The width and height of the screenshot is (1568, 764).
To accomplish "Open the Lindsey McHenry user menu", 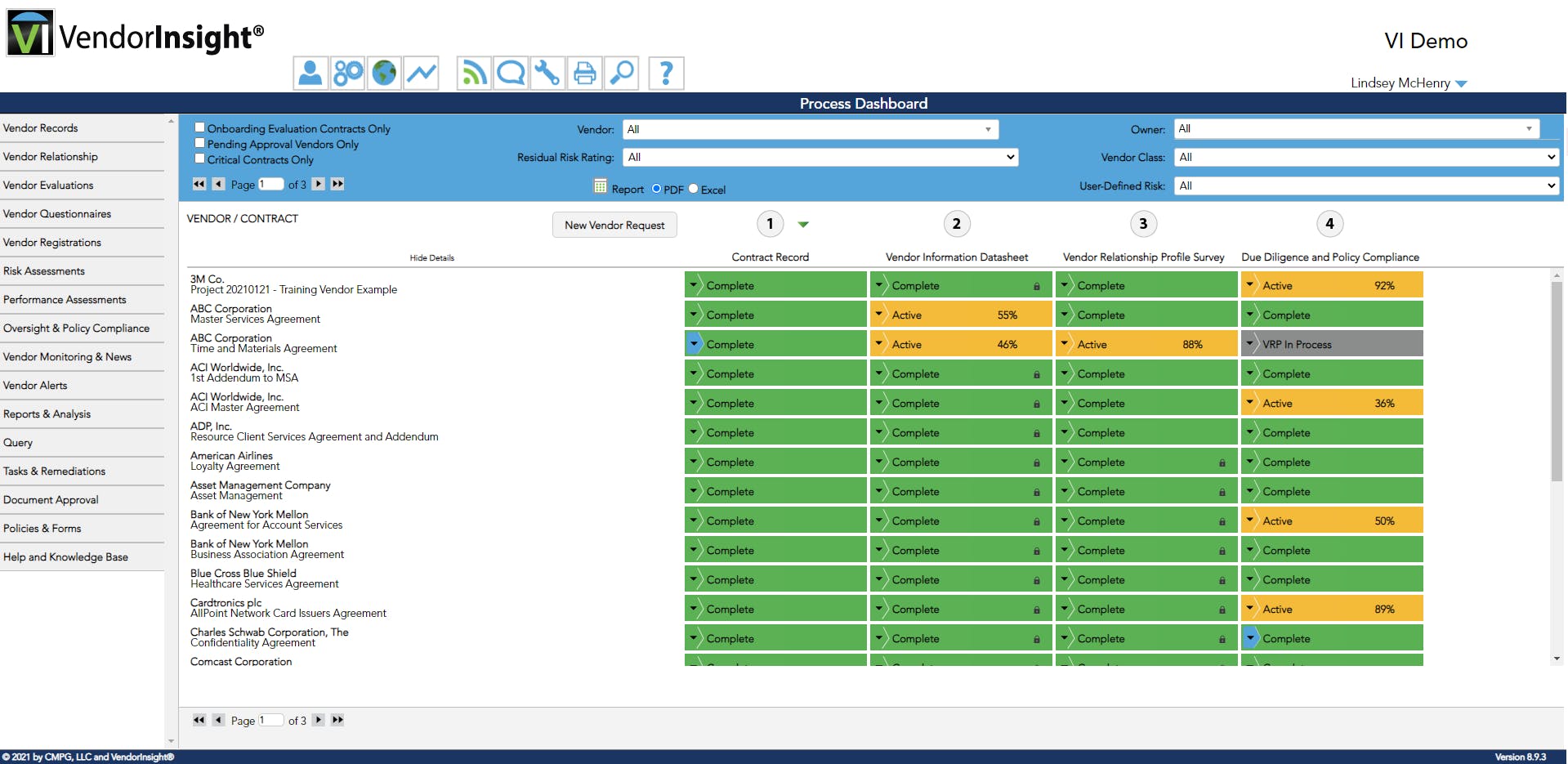I will coord(1409,83).
